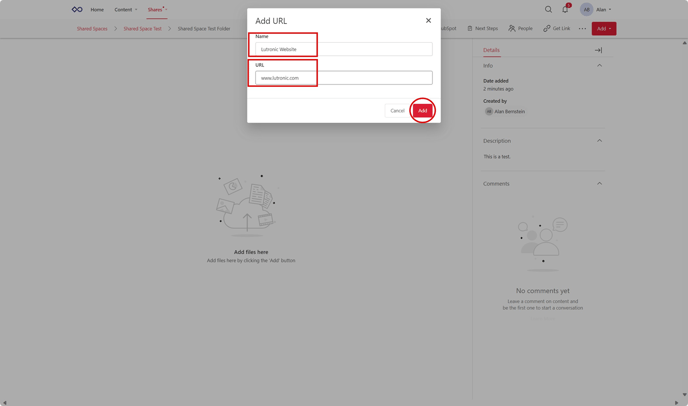Expand the Content menu dropdown
This screenshot has width=688, height=406.
click(125, 10)
